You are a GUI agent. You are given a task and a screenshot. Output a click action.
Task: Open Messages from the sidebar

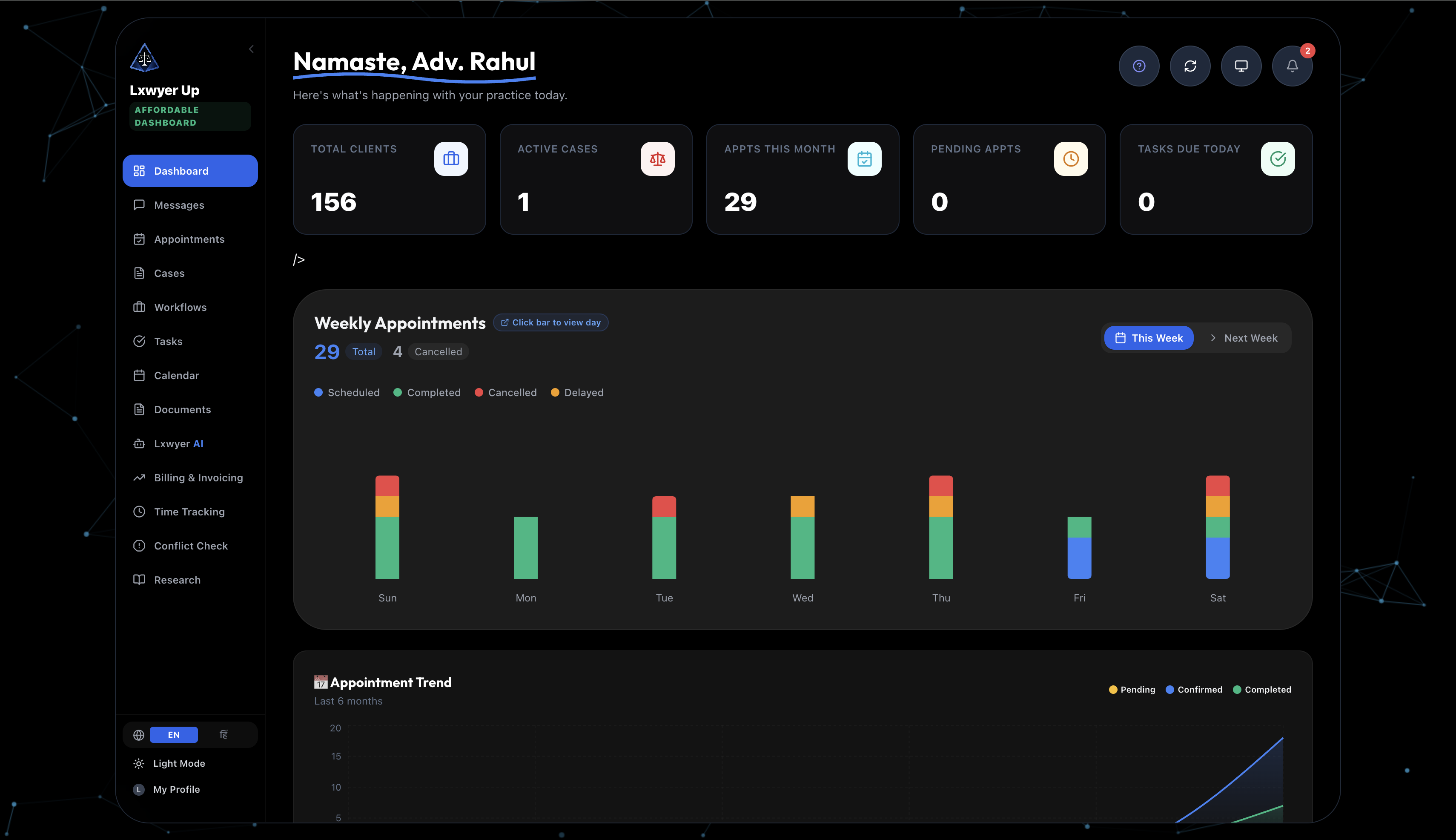[190, 205]
